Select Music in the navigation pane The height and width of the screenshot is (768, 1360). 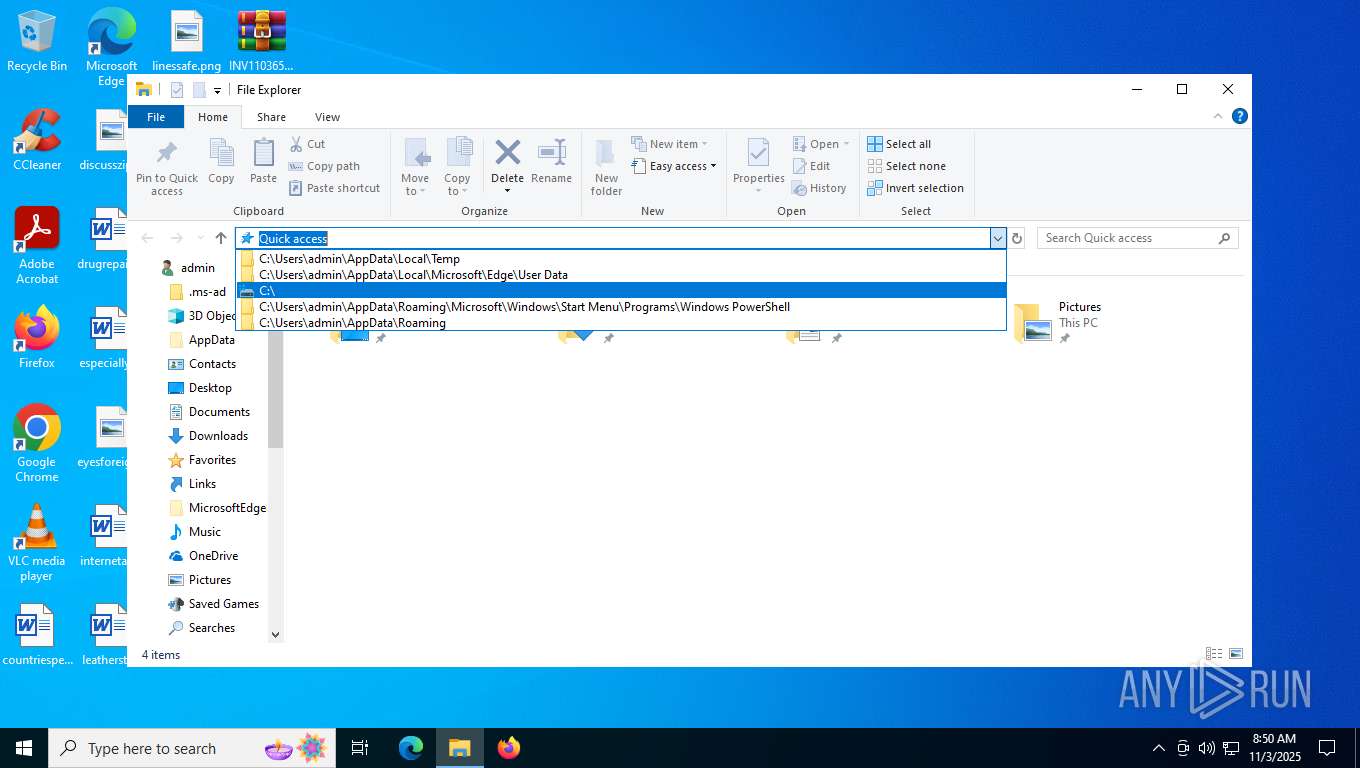tap(204, 532)
